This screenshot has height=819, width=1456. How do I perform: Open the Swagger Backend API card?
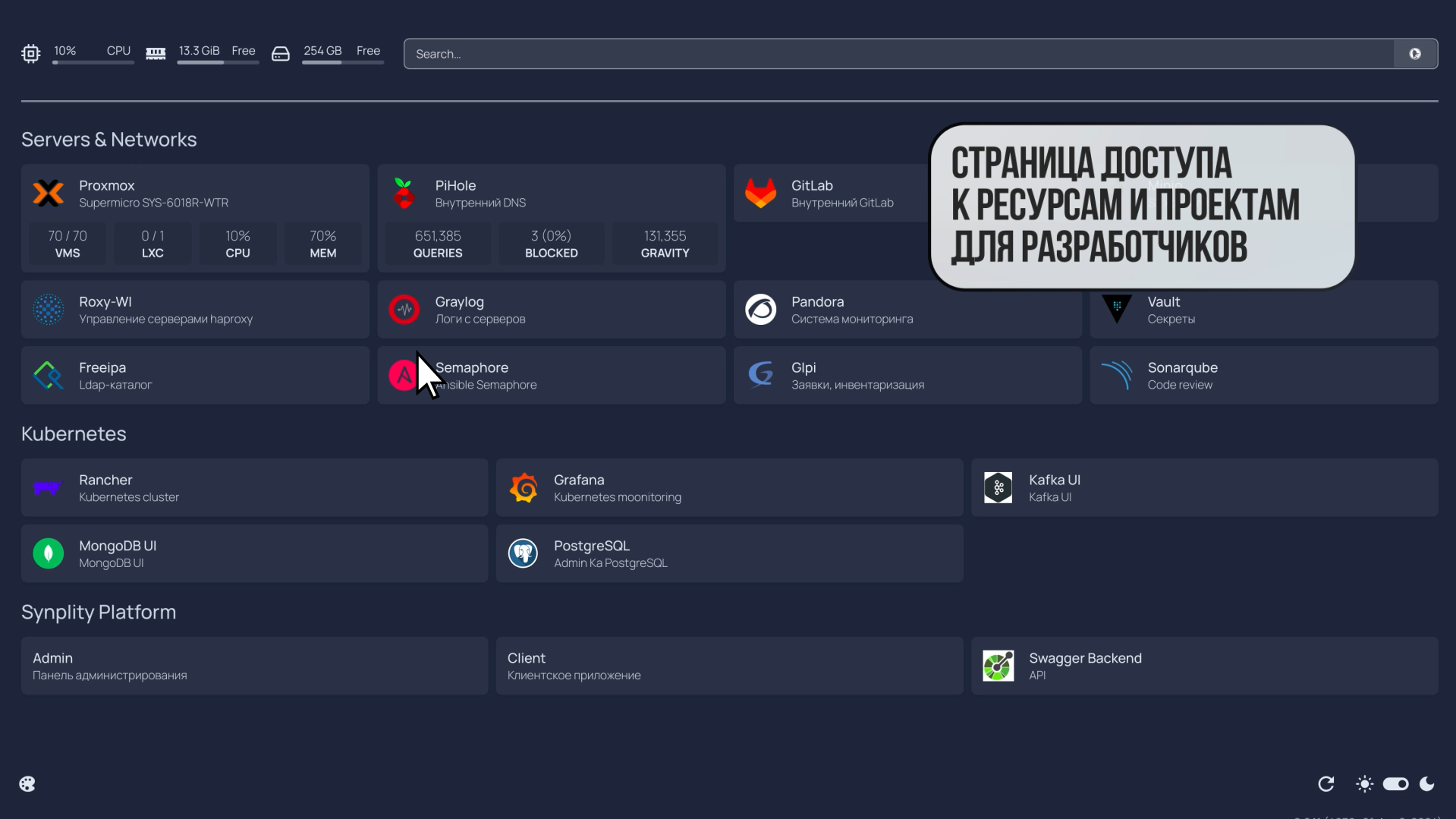tap(1203, 665)
